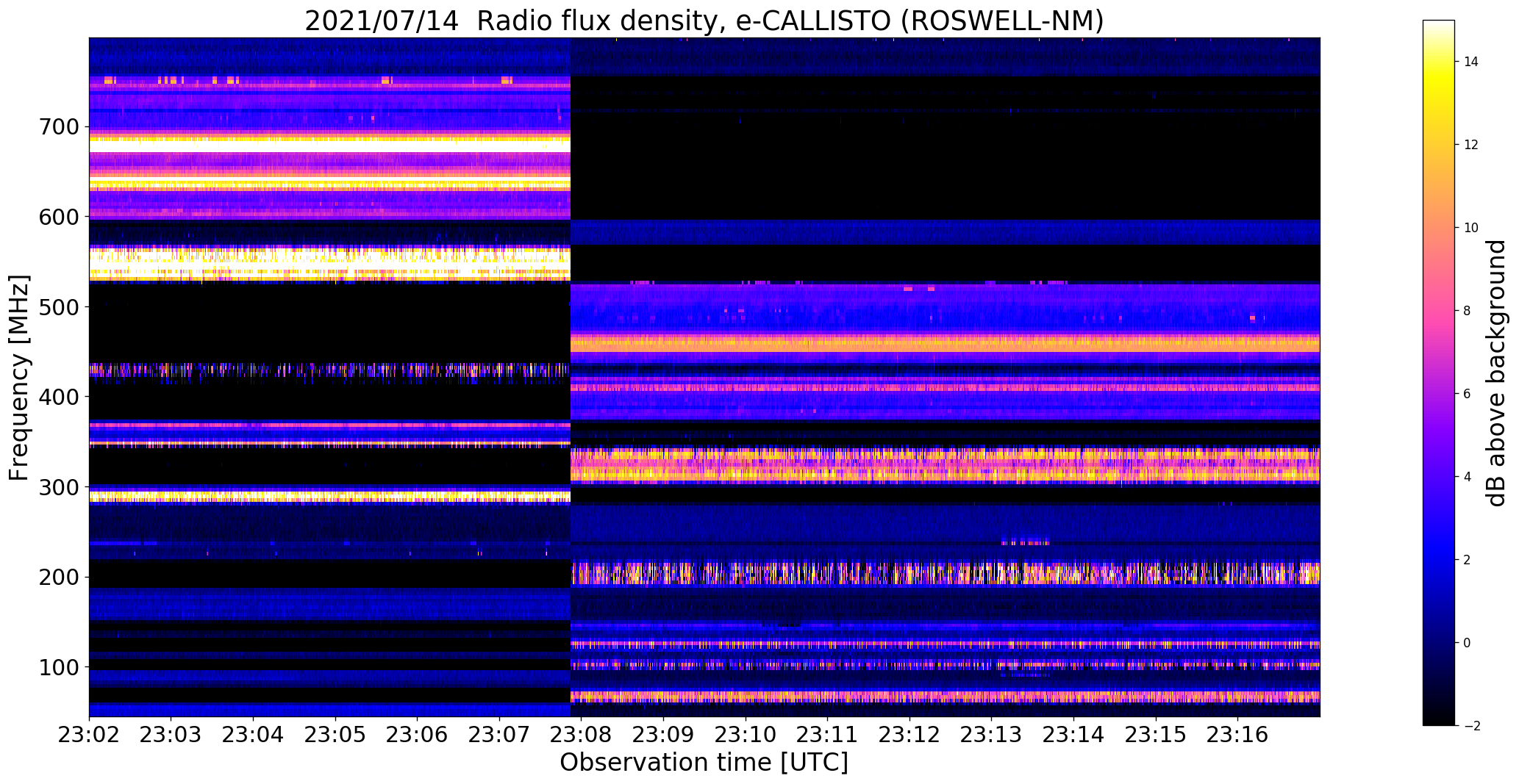The width and height of the screenshot is (1519, 784).
Task: Click the 23:07 time tick label
Action: point(499,735)
